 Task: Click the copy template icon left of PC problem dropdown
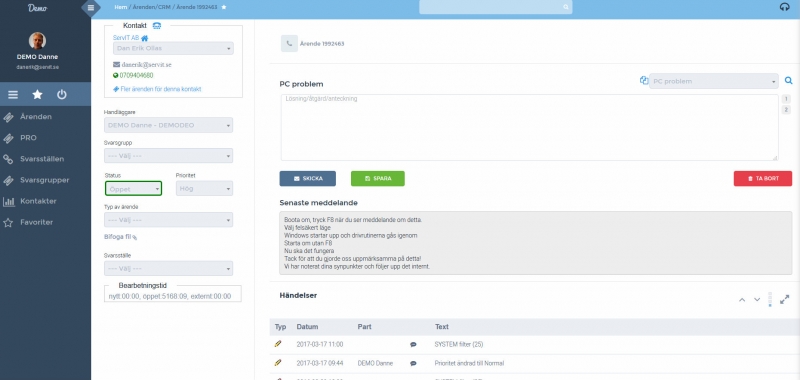(x=644, y=81)
